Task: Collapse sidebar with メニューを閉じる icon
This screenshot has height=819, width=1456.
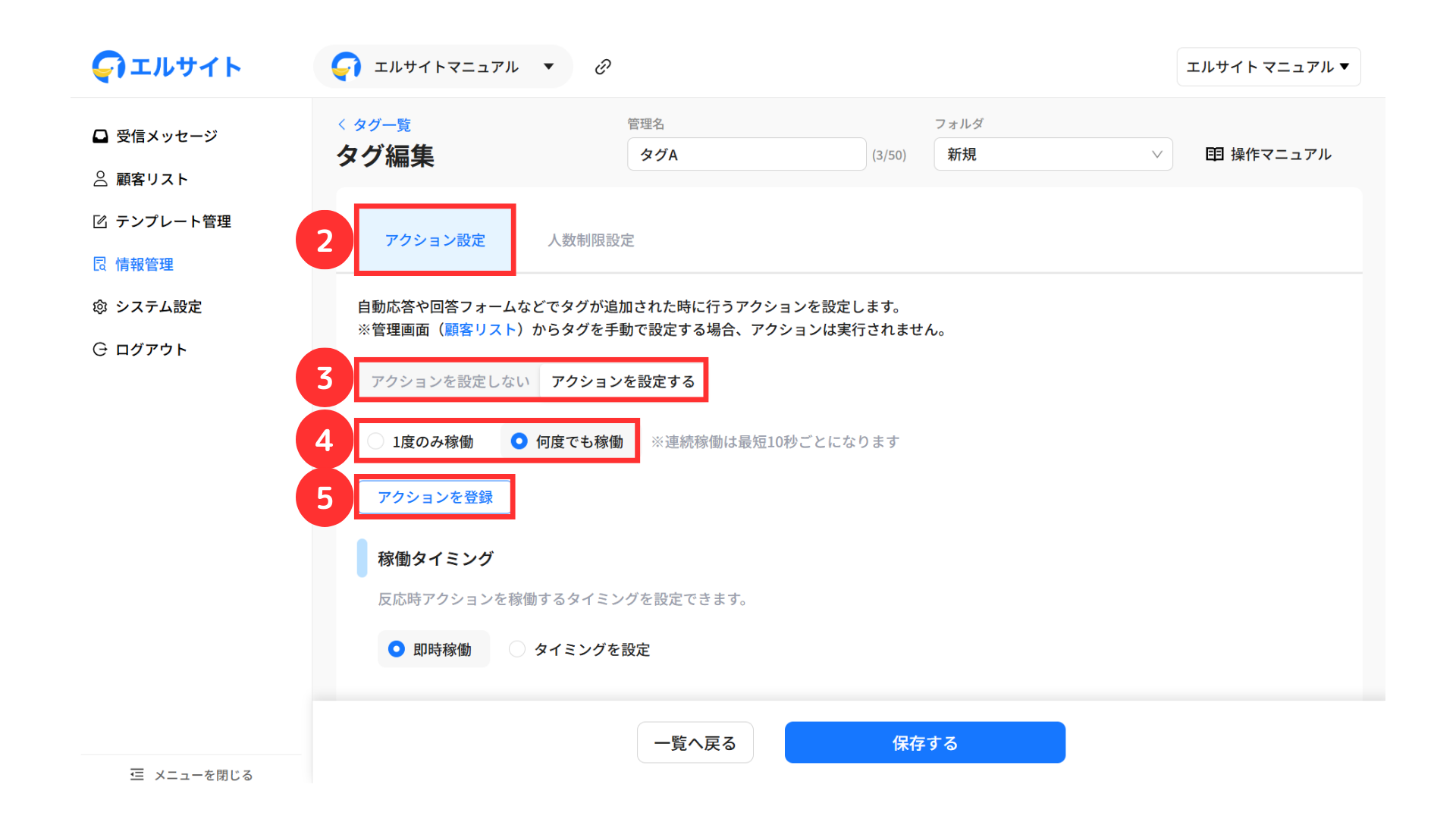Action: (x=137, y=774)
